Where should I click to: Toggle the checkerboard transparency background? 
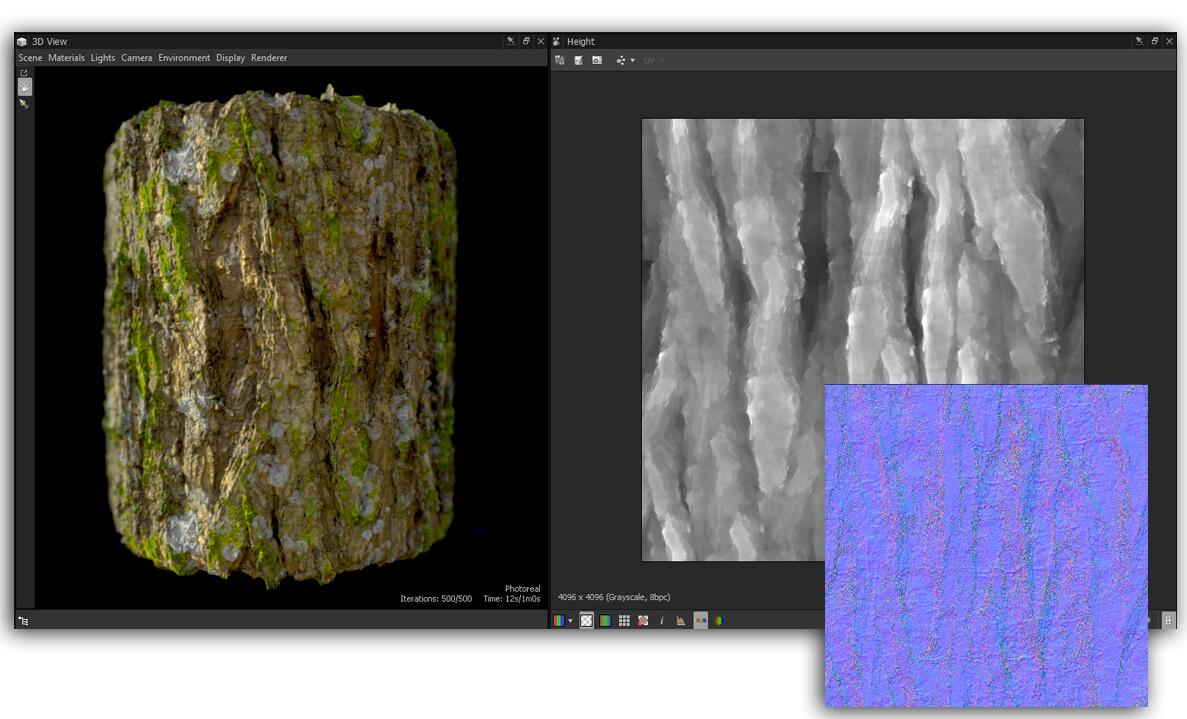(587, 621)
